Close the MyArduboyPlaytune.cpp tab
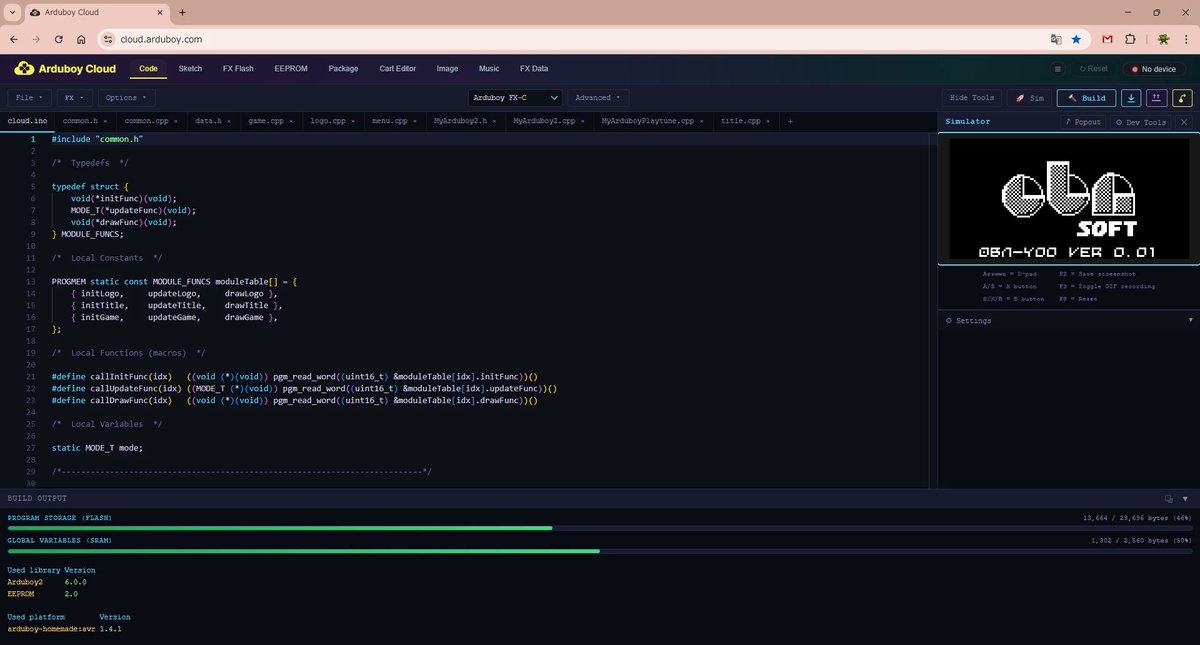The image size is (1200, 645). pyautogui.click(x=702, y=121)
